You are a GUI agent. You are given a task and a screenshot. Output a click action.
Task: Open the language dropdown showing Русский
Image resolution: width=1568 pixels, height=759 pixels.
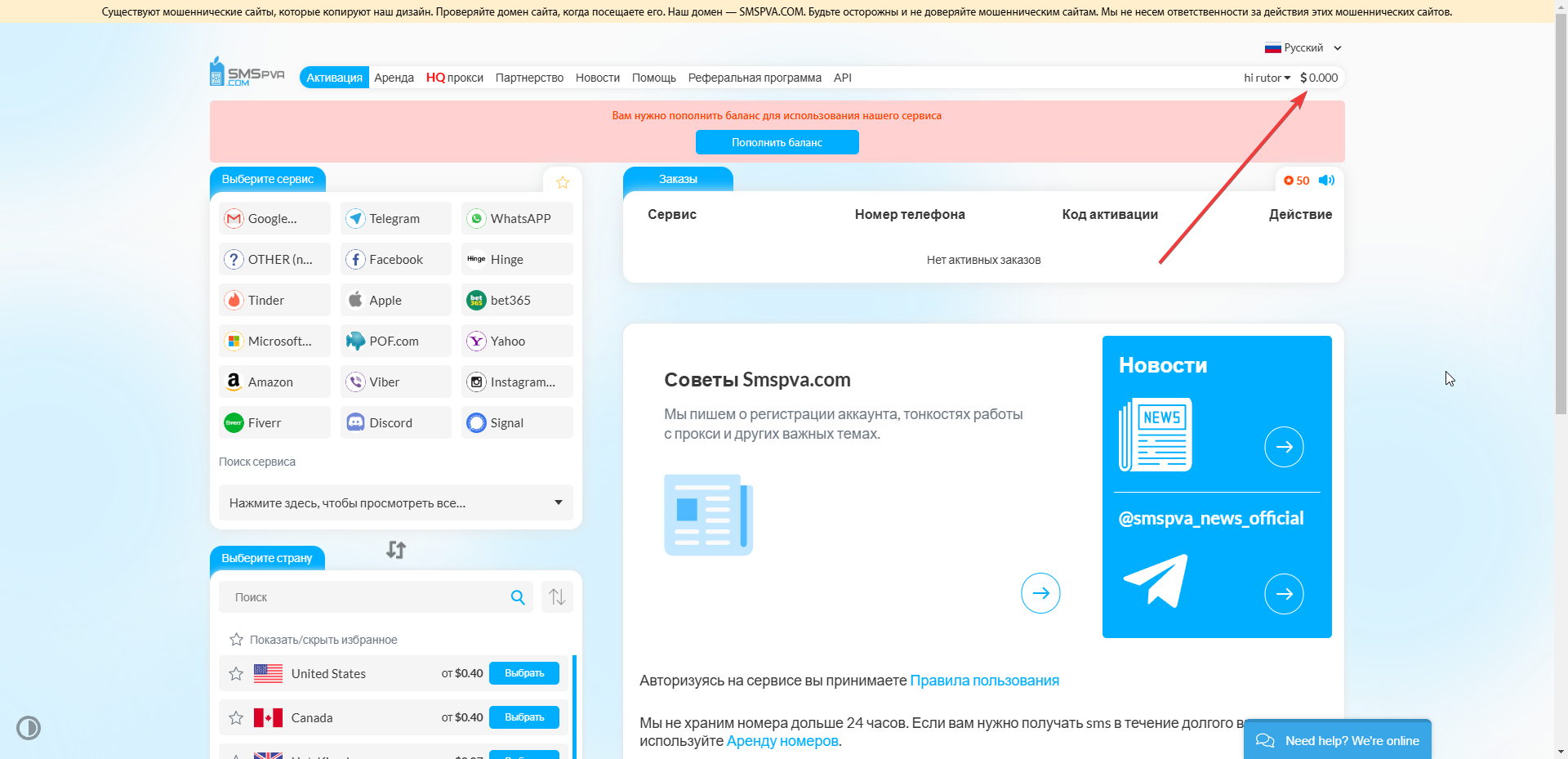[x=1303, y=48]
